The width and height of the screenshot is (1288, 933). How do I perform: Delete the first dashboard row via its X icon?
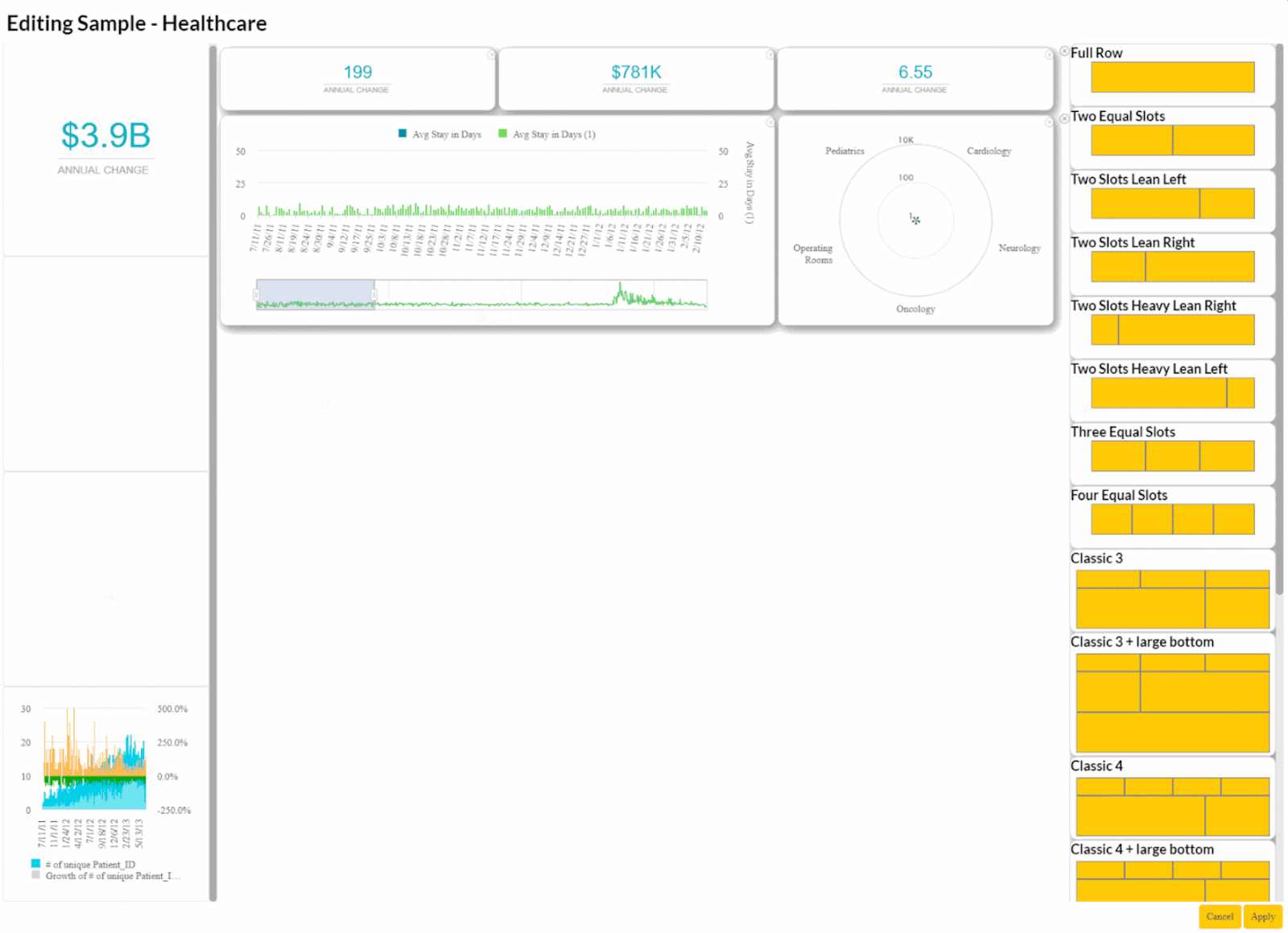click(1064, 51)
